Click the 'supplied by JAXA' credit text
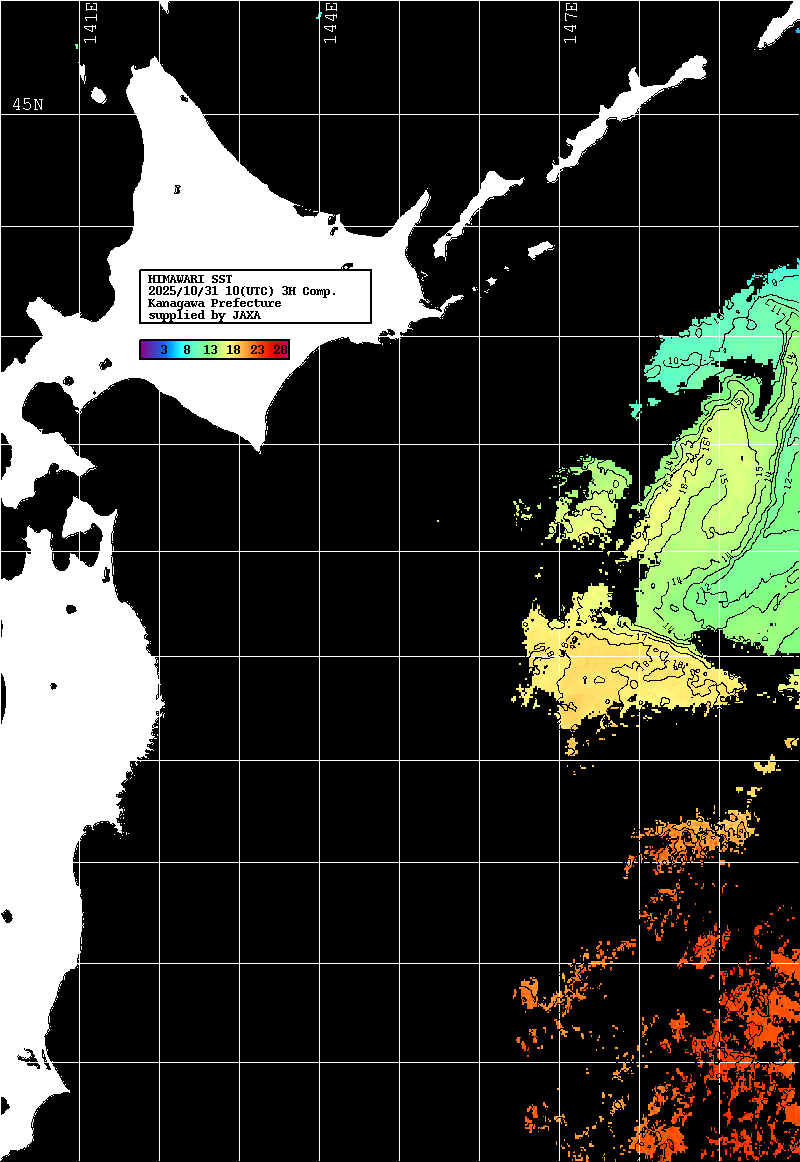 (204, 315)
